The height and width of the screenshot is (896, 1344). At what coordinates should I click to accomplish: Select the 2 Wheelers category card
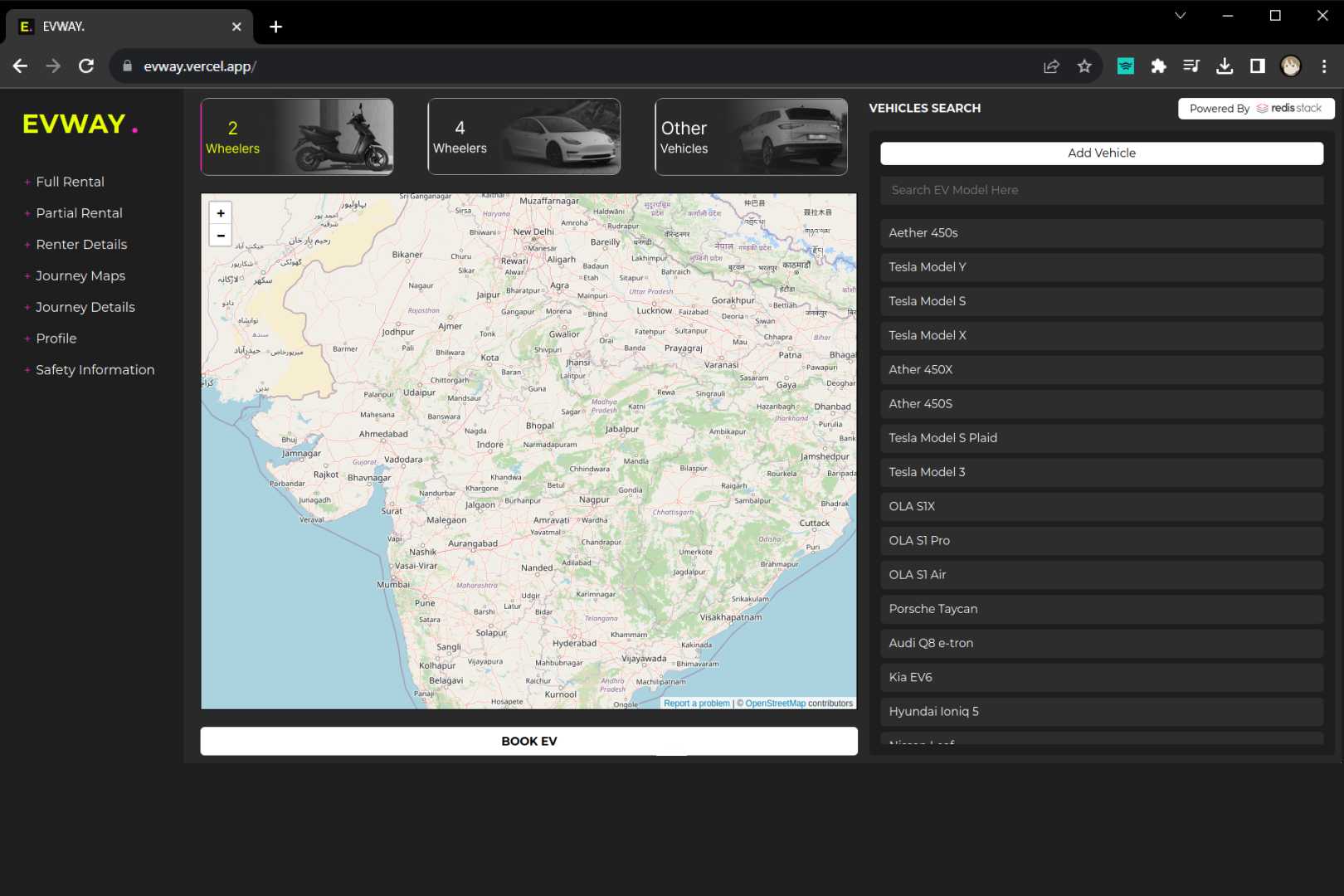click(x=297, y=137)
